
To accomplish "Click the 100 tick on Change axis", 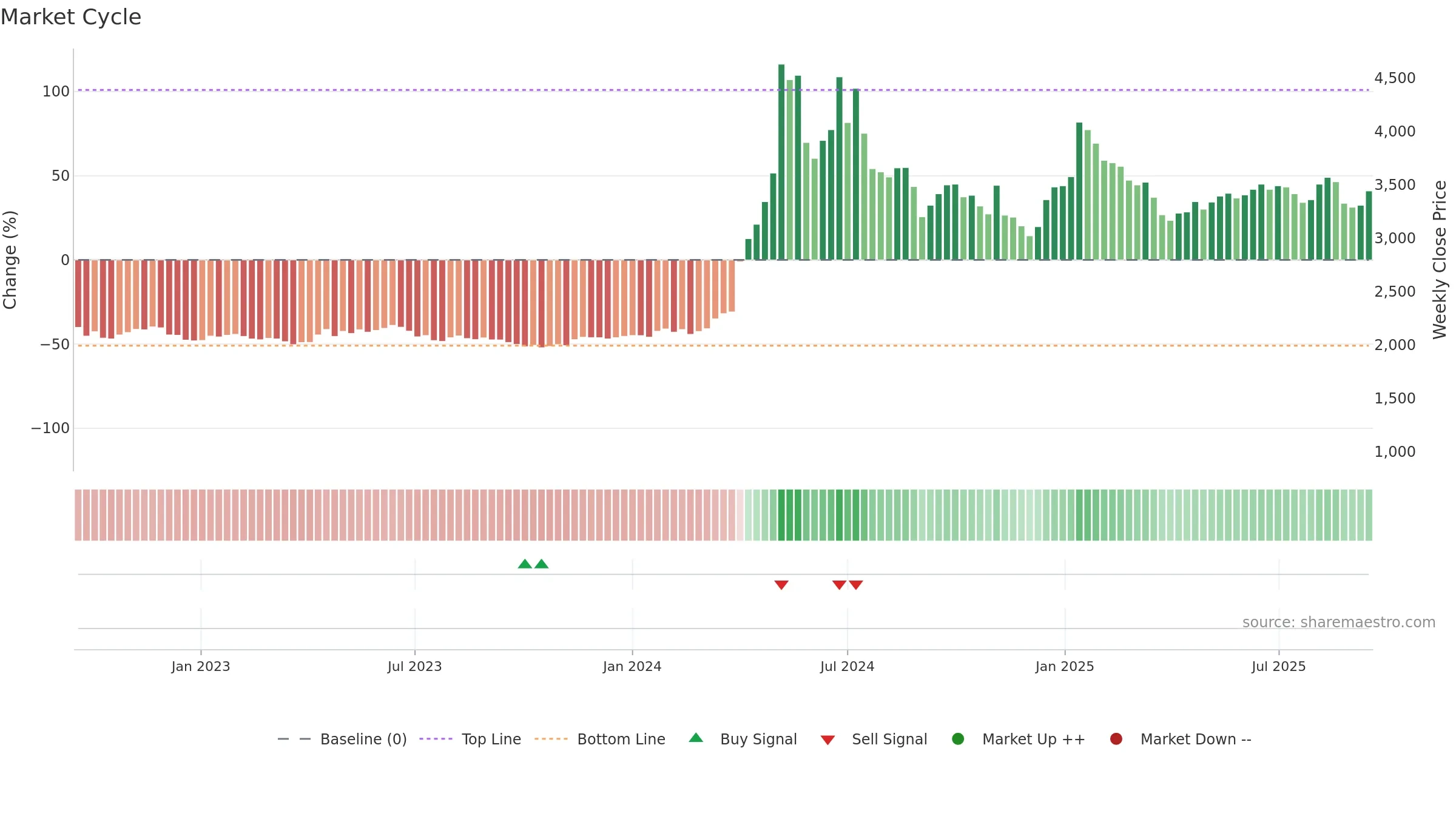I will pyautogui.click(x=56, y=92).
